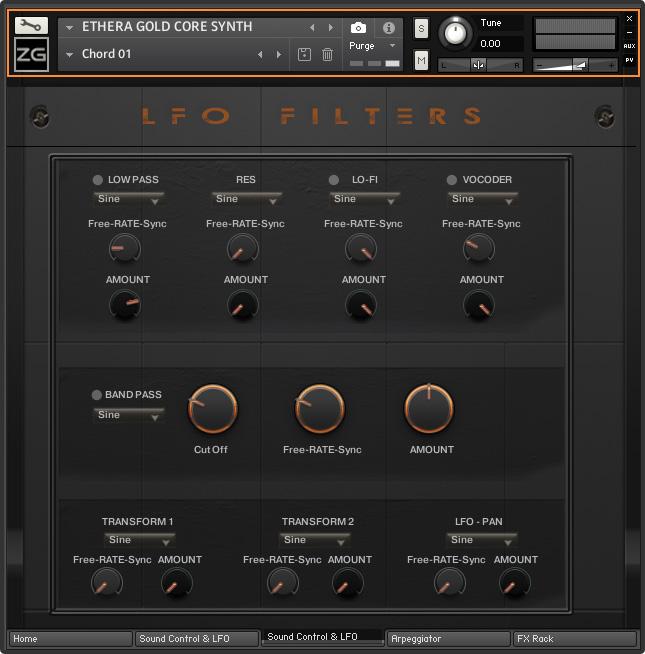Open the LO-FI Sine waveform dropdown
Viewport: 645px width, 654px height.
pos(365,199)
